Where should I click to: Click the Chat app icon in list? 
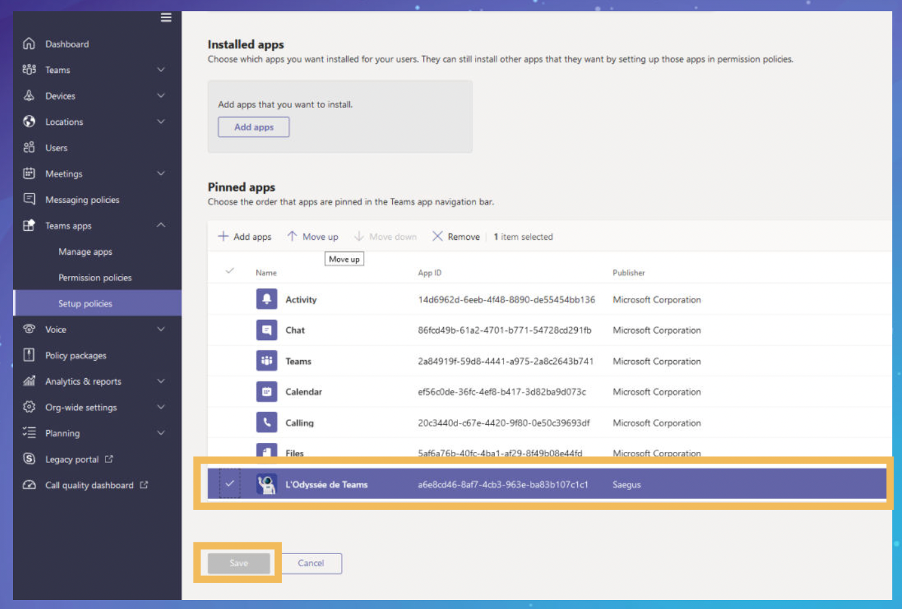pyautogui.click(x=266, y=330)
